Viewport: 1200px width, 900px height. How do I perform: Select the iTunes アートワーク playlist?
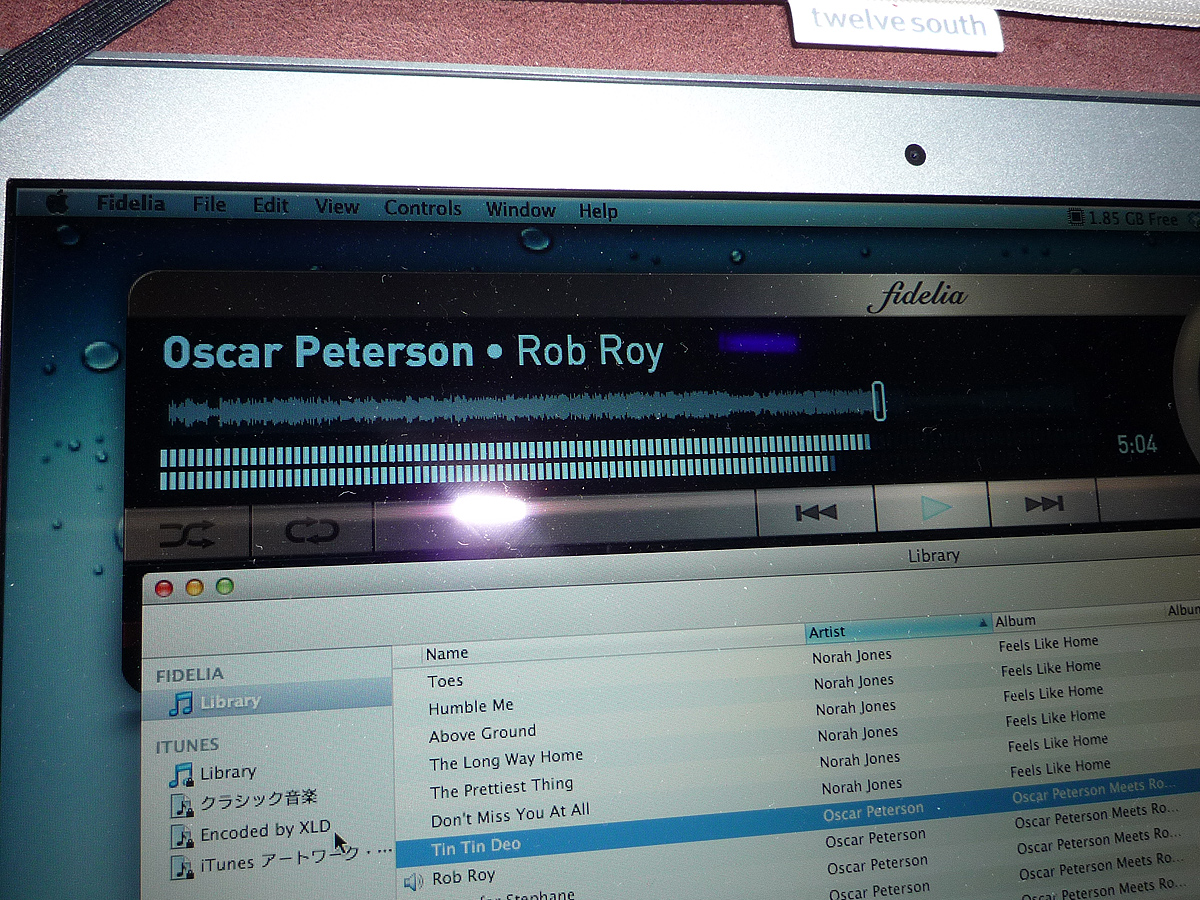point(295,861)
